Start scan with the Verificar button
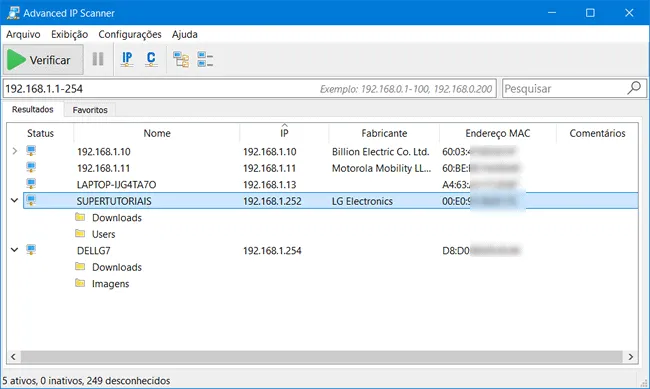This screenshot has width=650, height=389. (x=43, y=60)
